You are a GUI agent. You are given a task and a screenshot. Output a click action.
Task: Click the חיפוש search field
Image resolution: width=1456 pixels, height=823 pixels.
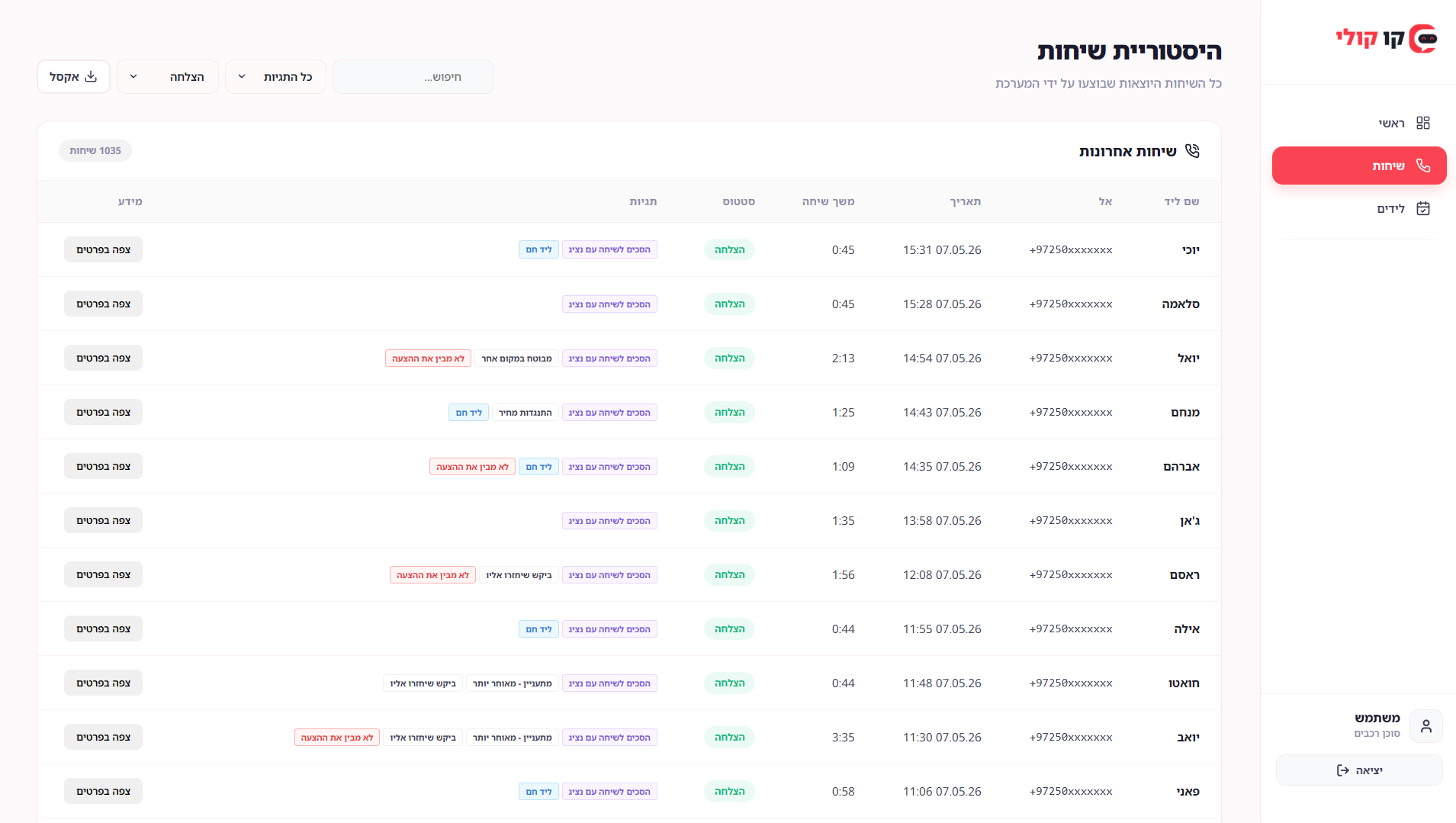tap(413, 76)
